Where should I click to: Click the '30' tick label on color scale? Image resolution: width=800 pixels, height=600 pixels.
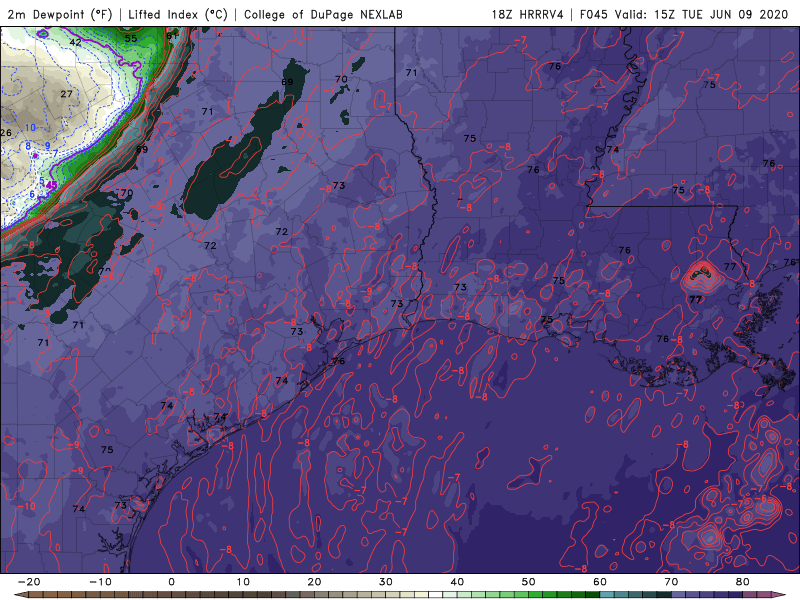coord(386,582)
